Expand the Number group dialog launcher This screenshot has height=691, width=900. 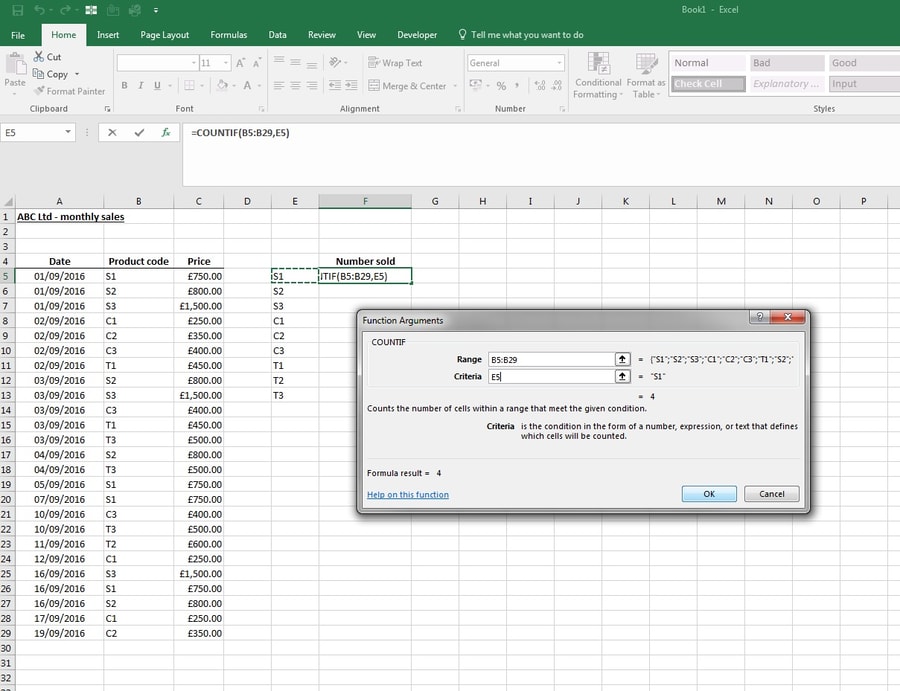562,108
